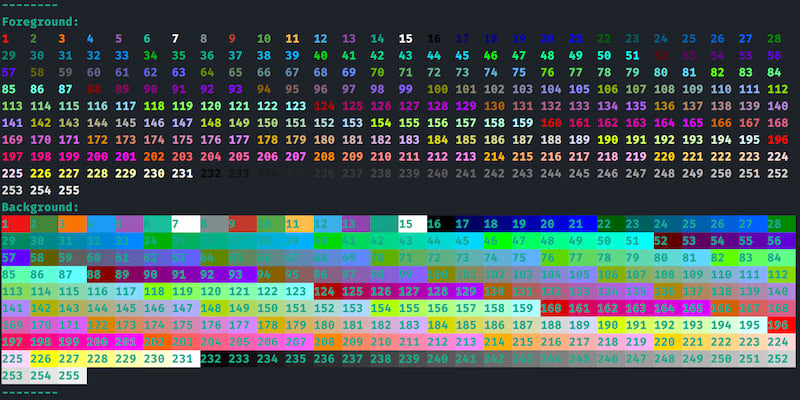
Task: Pick the yellow background swatch 226
Action: coord(44,359)
